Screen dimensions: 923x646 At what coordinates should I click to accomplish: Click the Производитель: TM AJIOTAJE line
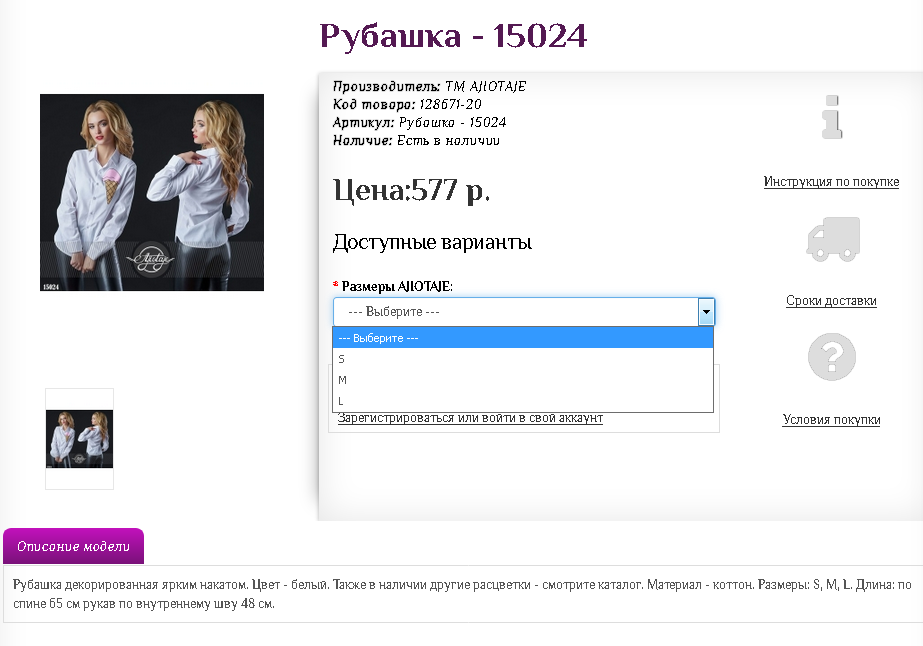[x=430, y=86]
